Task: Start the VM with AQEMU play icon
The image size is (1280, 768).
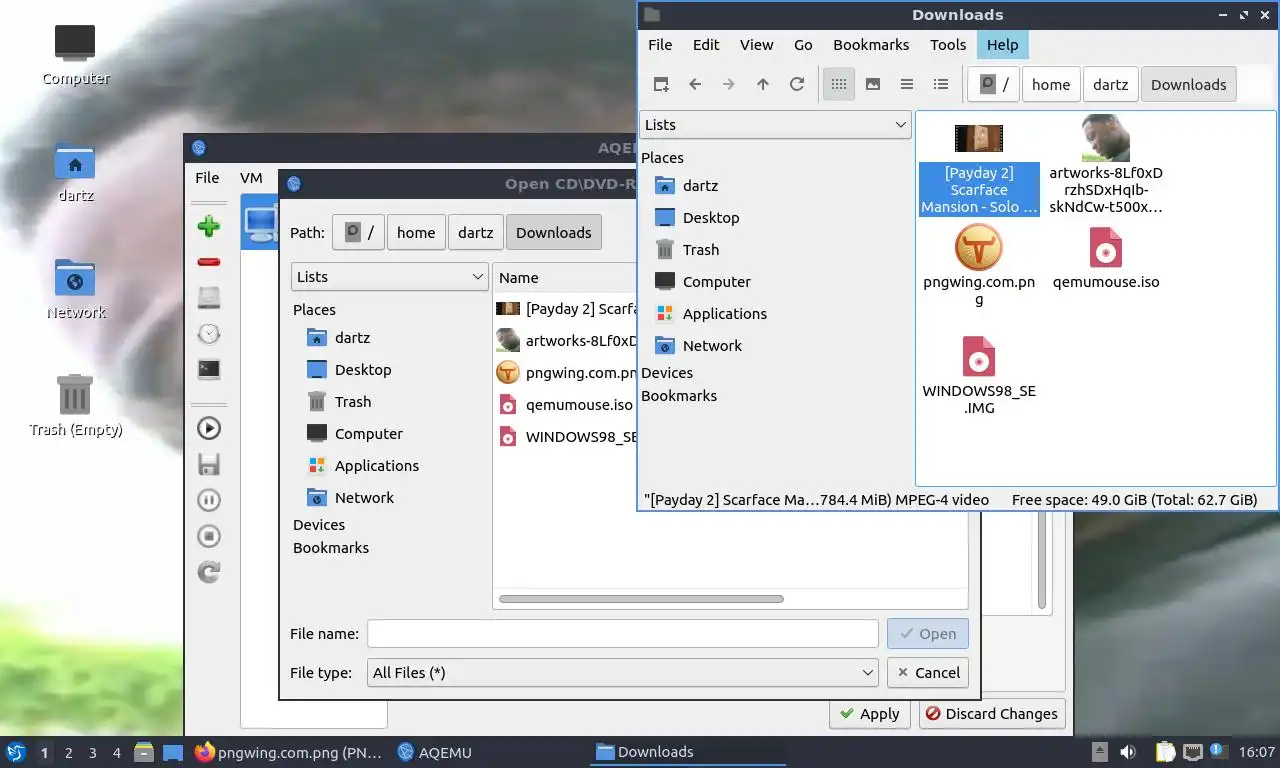Action: [x=209, y=428]
